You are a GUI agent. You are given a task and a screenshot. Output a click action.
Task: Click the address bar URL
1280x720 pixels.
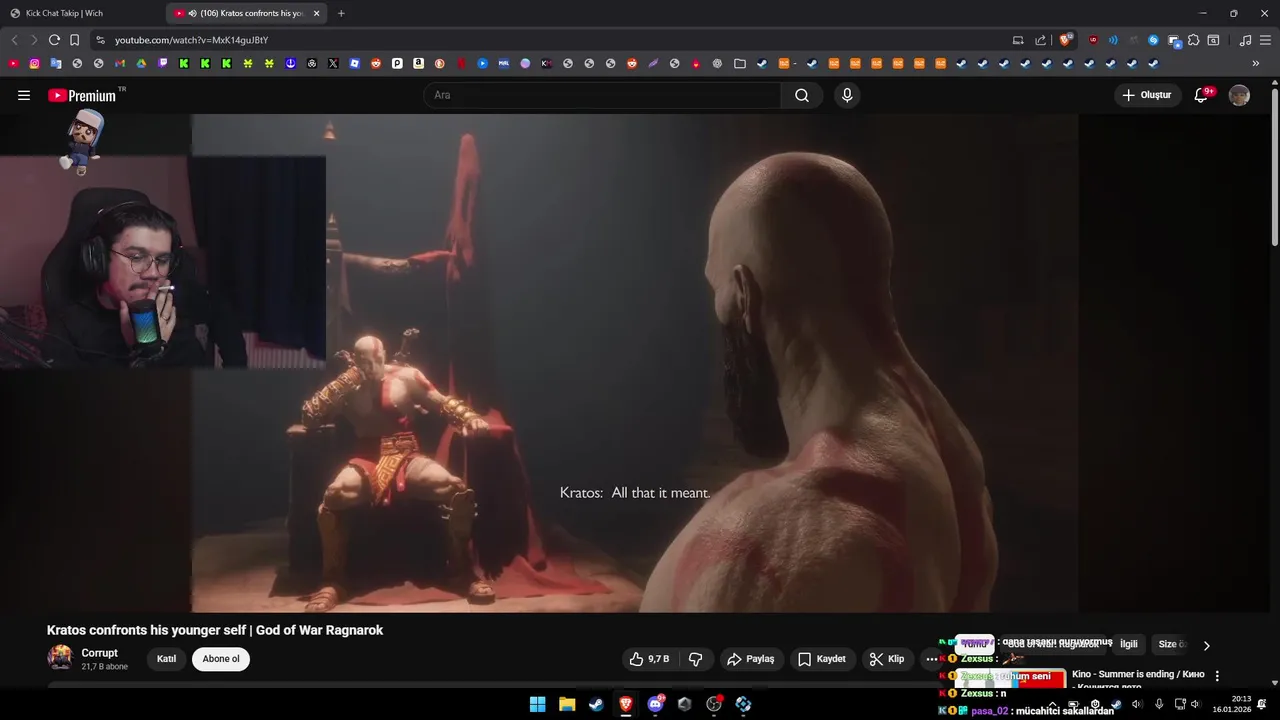(191, 40)
